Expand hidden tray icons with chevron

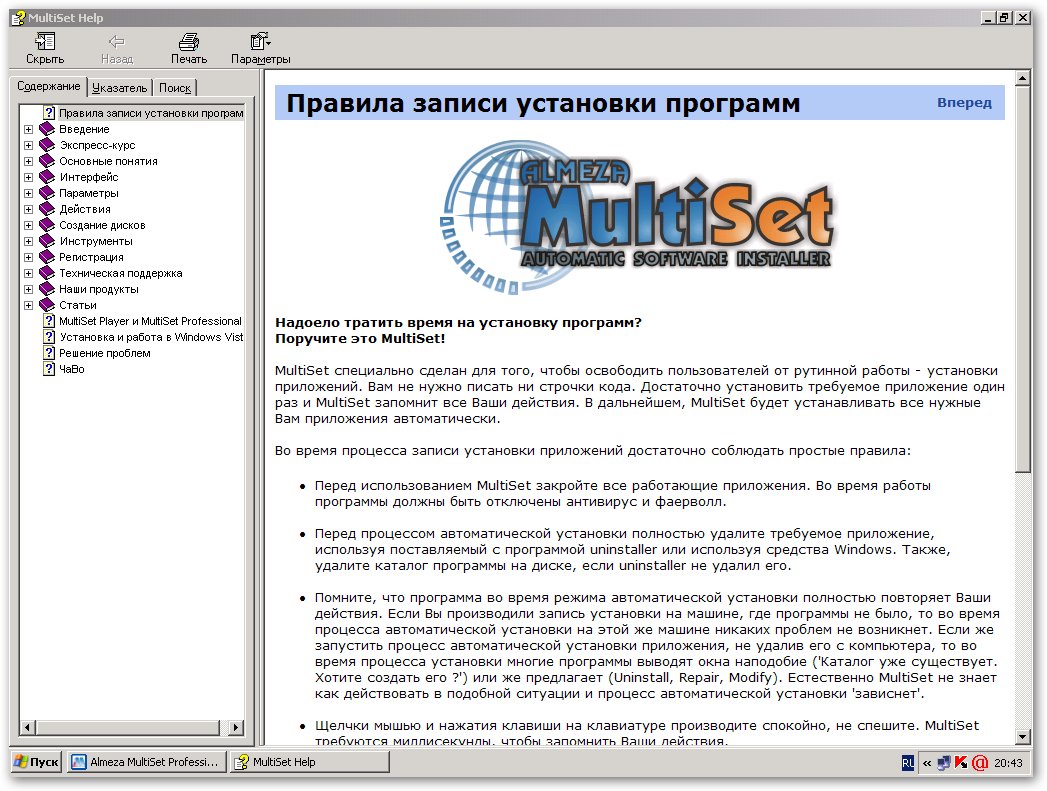[927, 762]
